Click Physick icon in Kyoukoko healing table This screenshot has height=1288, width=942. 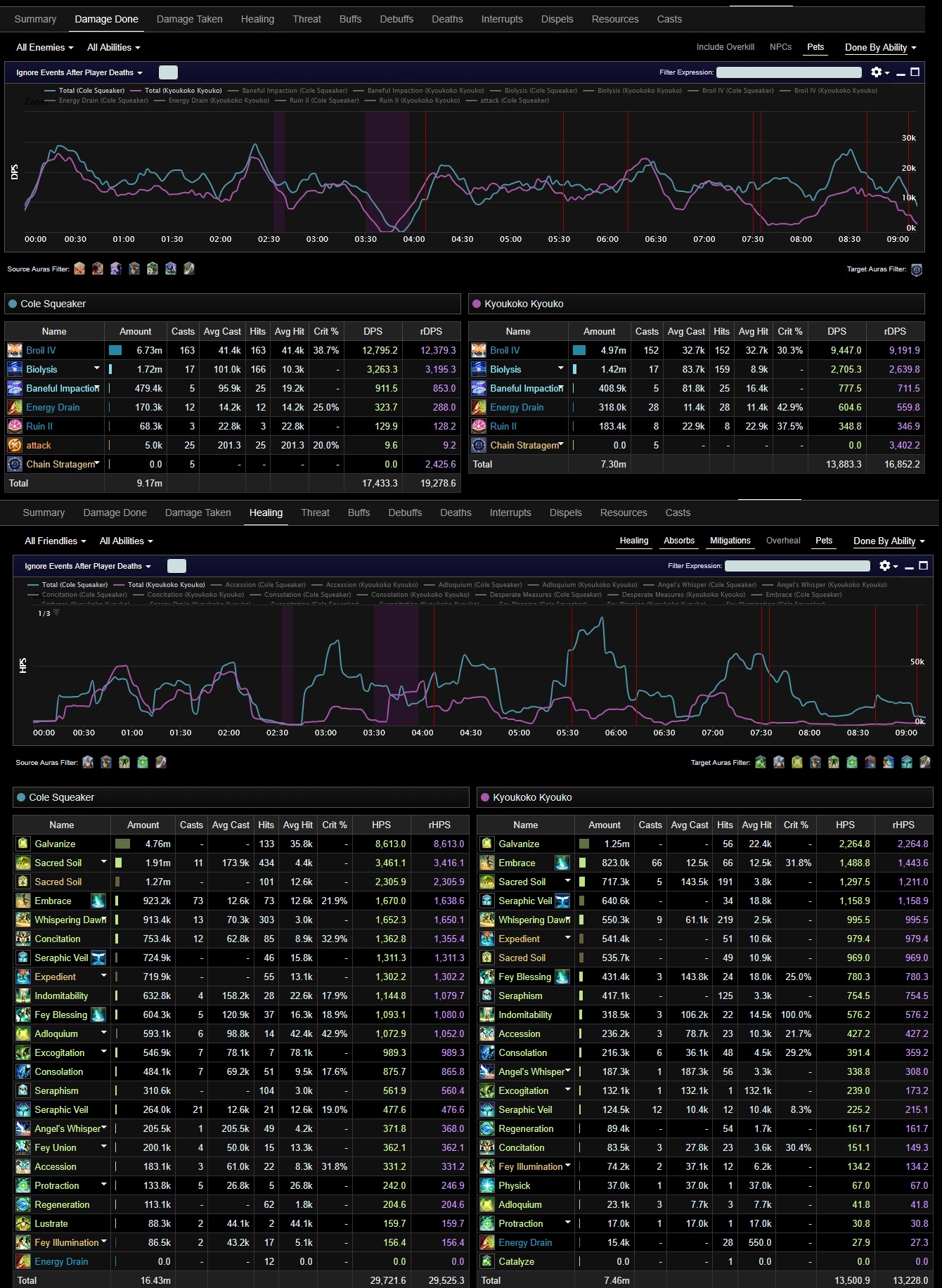(x=487, y=1185)
